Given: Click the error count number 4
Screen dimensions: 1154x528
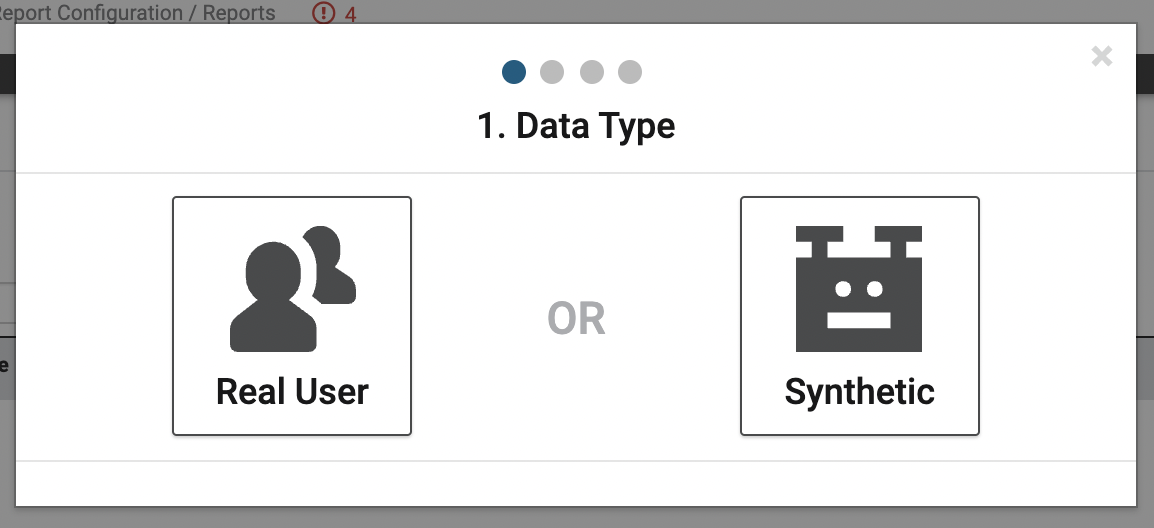Looking at the screenshot, I should click(x=350, y=14).
